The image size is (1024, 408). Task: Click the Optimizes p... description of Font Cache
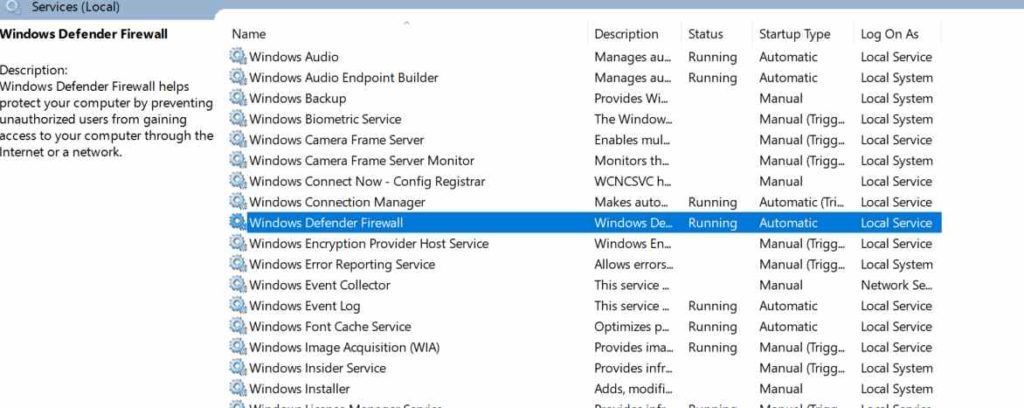[632, 326]
